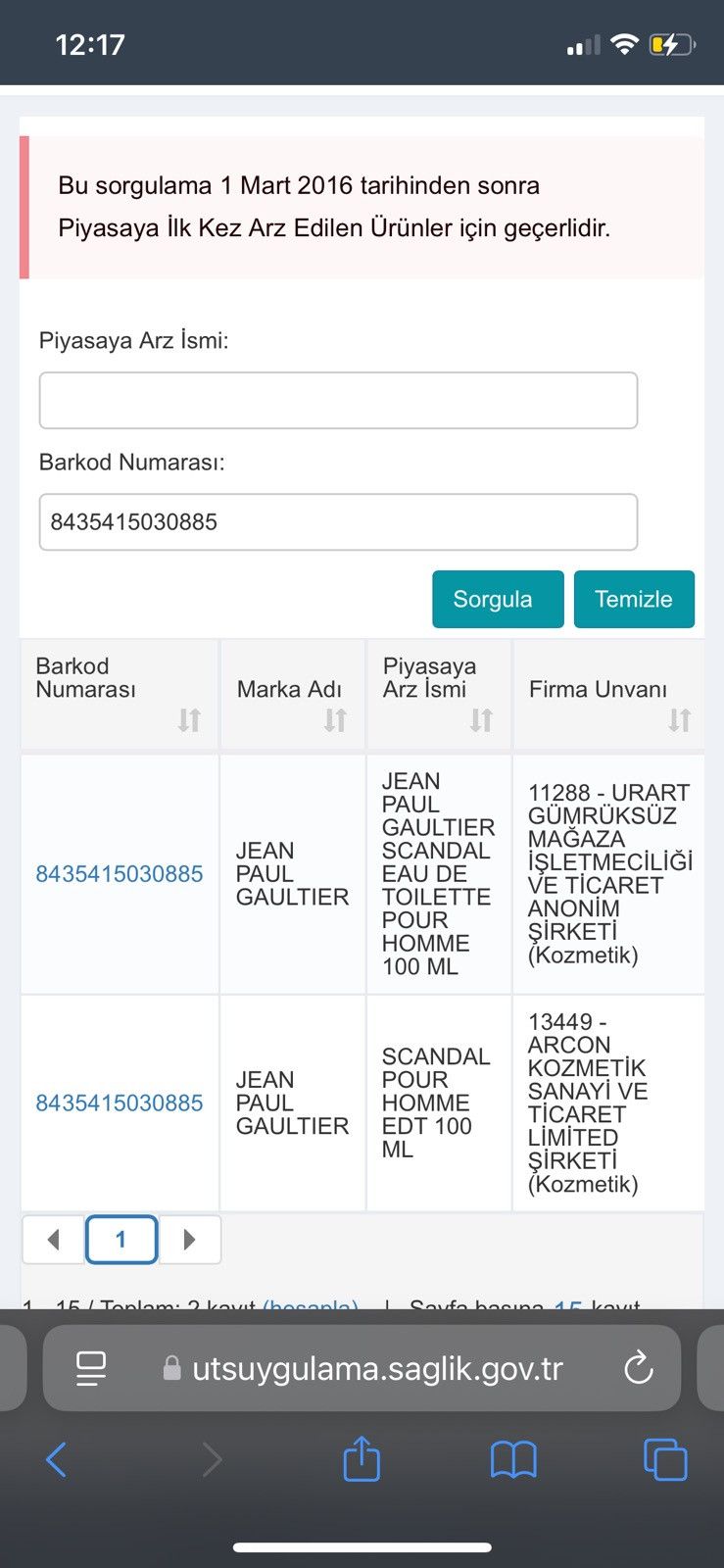Tap Safari forward arrow icon
This screenshot has width=724, height=1568.
[212, 1460]
